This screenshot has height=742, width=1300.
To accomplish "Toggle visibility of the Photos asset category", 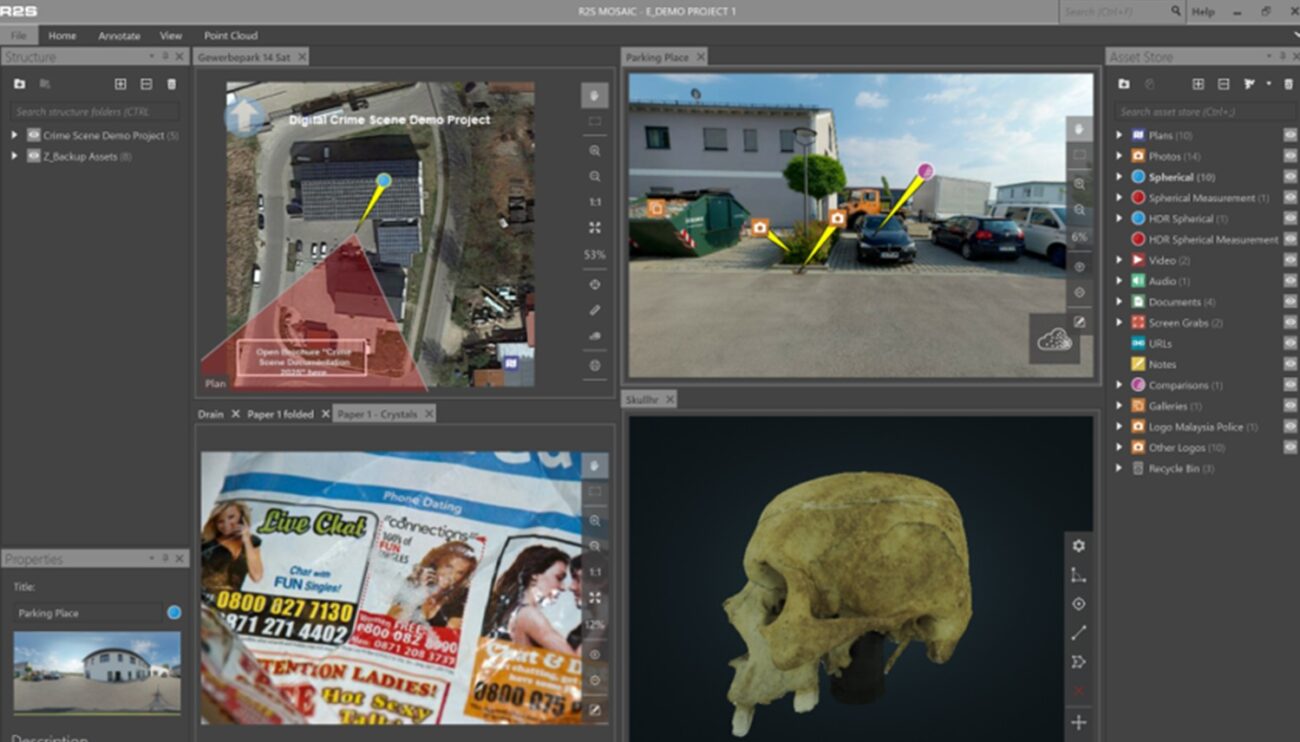I will (x=1290, y=156).
